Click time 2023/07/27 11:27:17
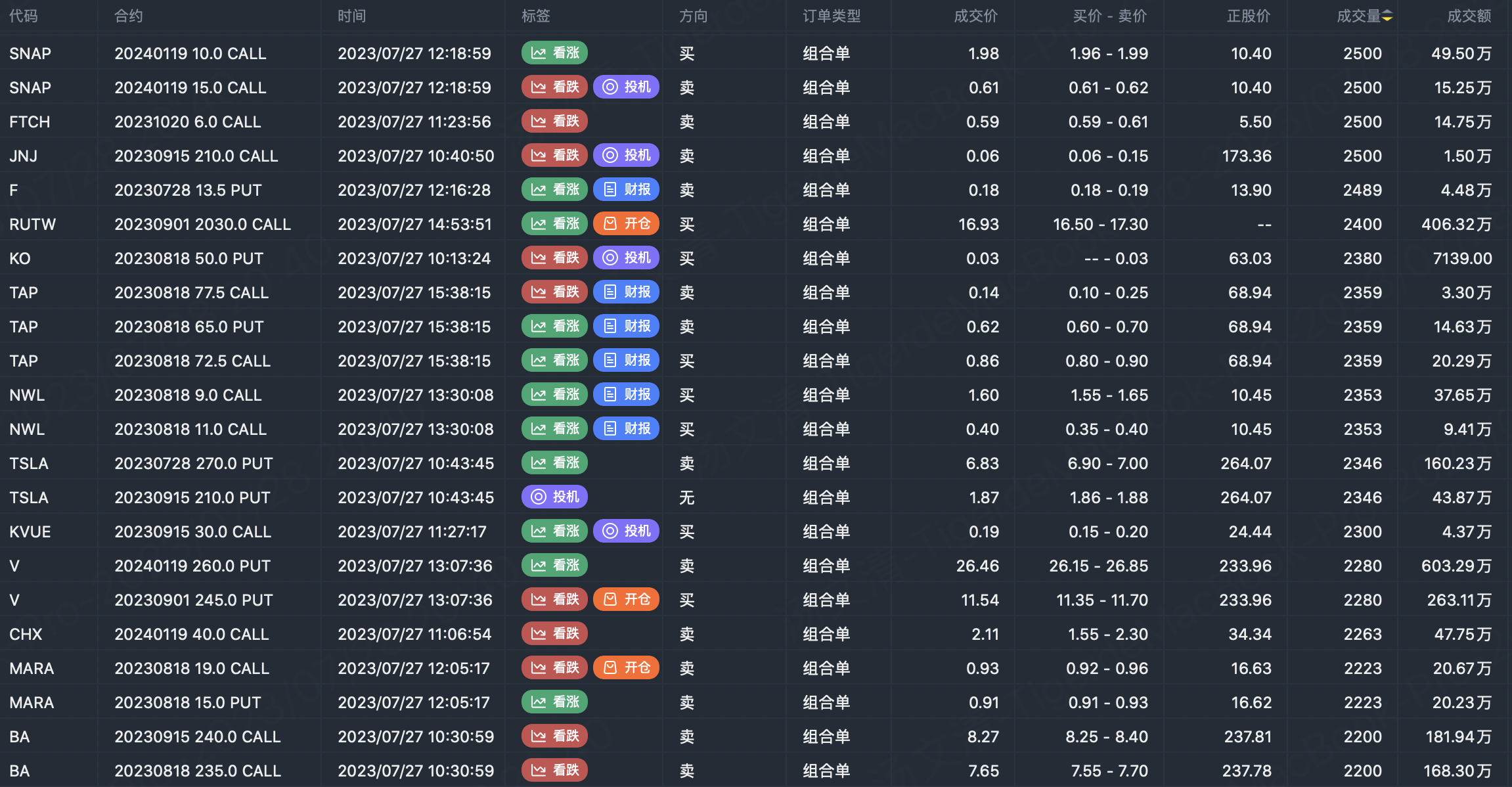Screen dimensions: 1512x787 tap(412, 531)
